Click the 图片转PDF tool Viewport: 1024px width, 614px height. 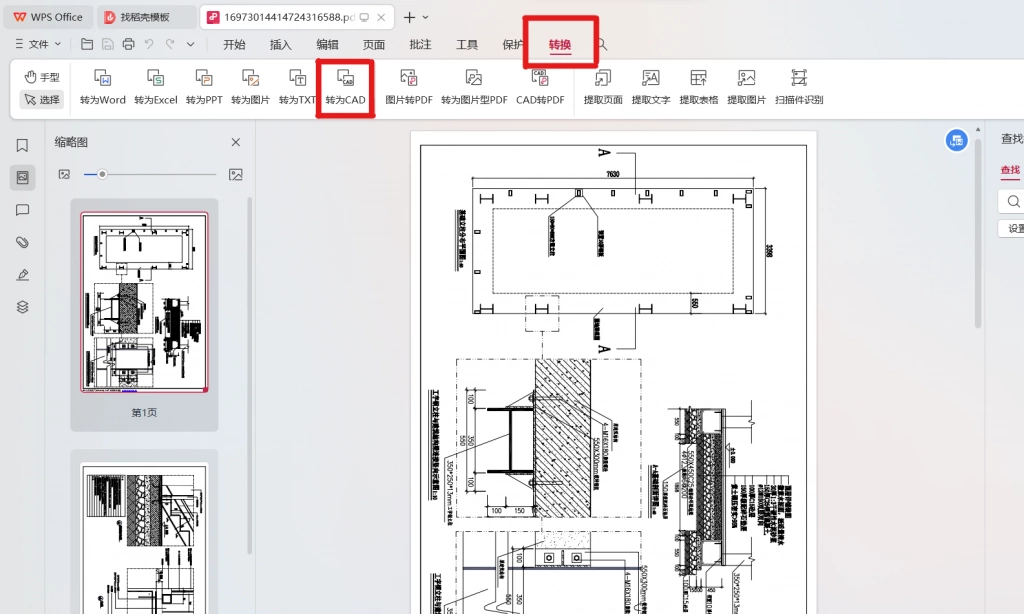pyautogui.click(x=409, y=86)
